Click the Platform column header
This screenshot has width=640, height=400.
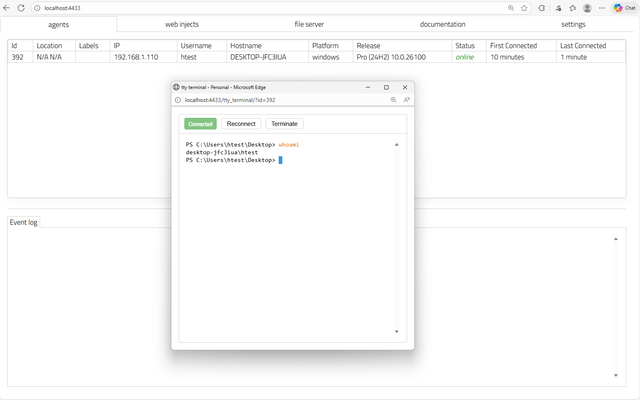(331, 45)
